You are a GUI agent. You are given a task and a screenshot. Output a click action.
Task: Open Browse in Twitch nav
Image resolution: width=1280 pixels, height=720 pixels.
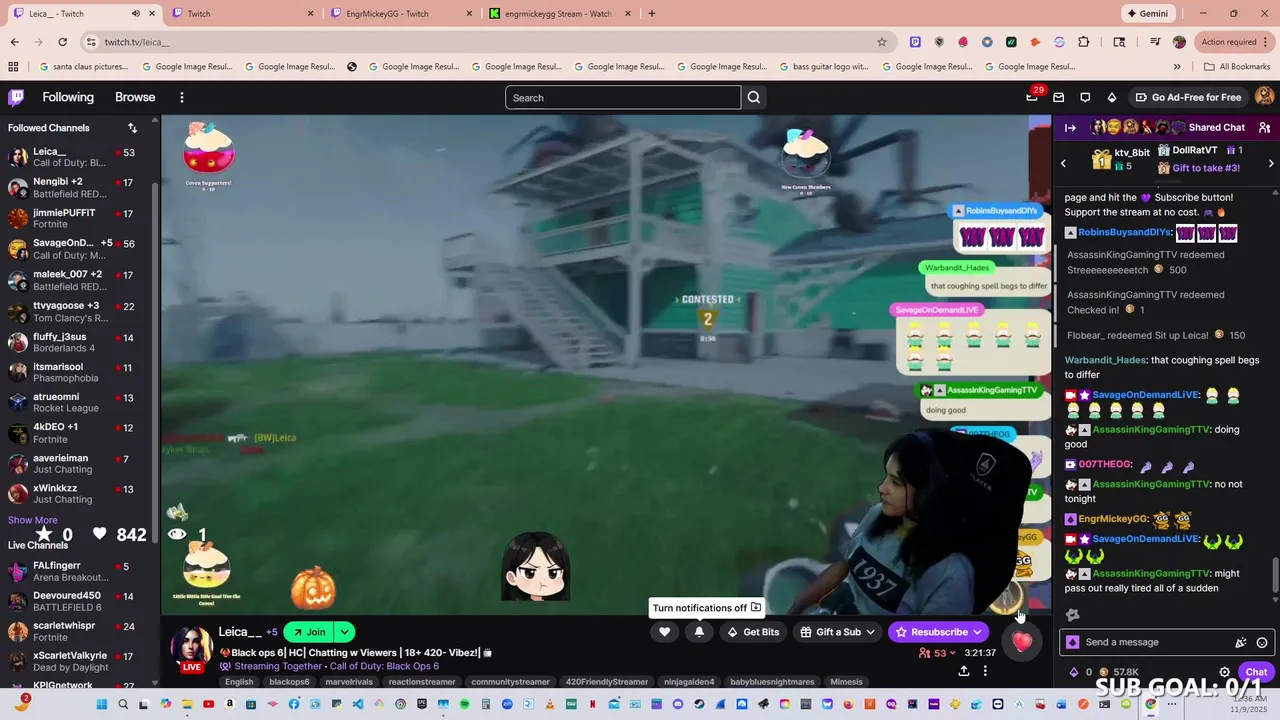coord(135,97)
